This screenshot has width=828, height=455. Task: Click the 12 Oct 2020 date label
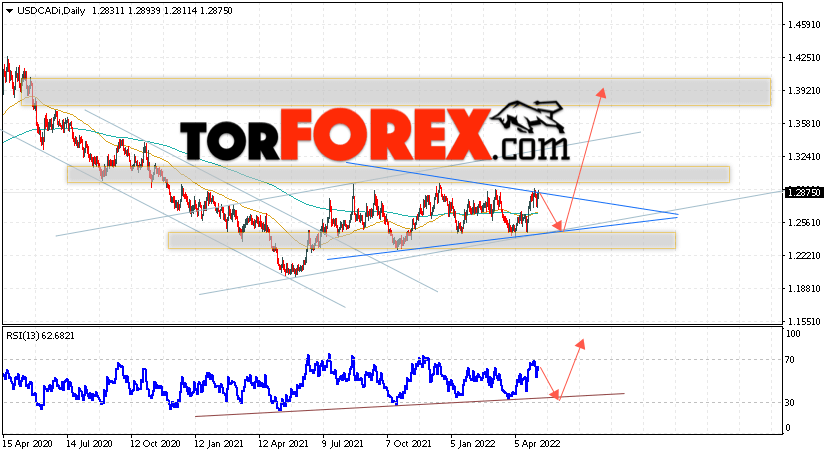[x=154, y=444]
